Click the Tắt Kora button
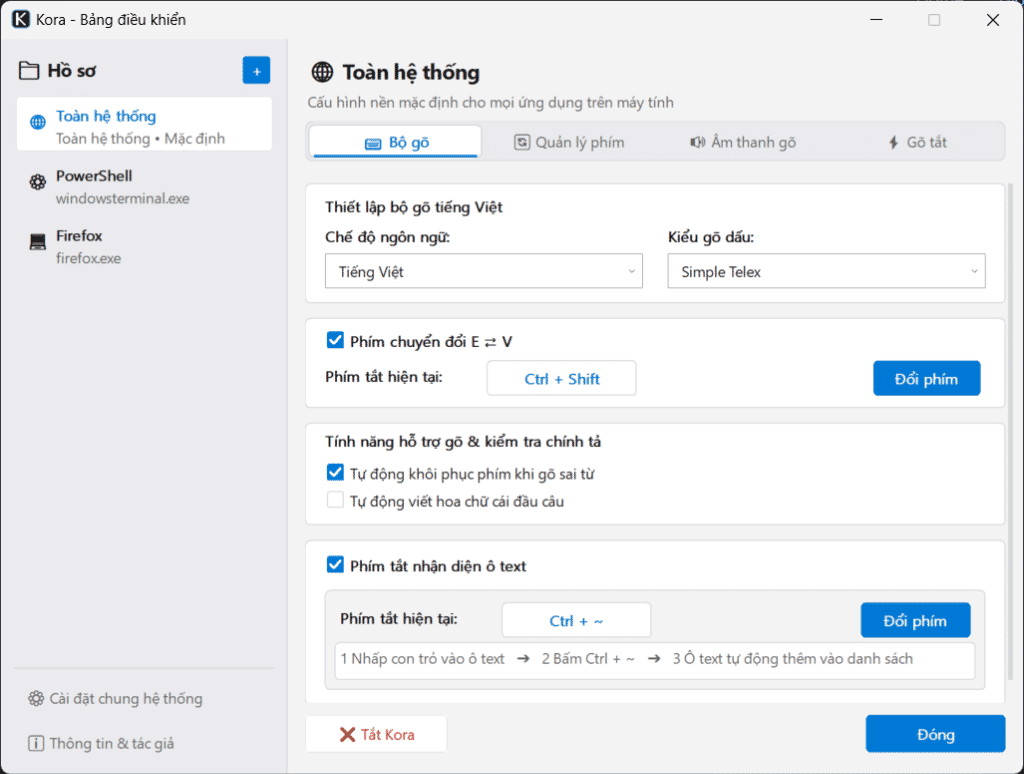1024x774 pixels. (376, 734)
